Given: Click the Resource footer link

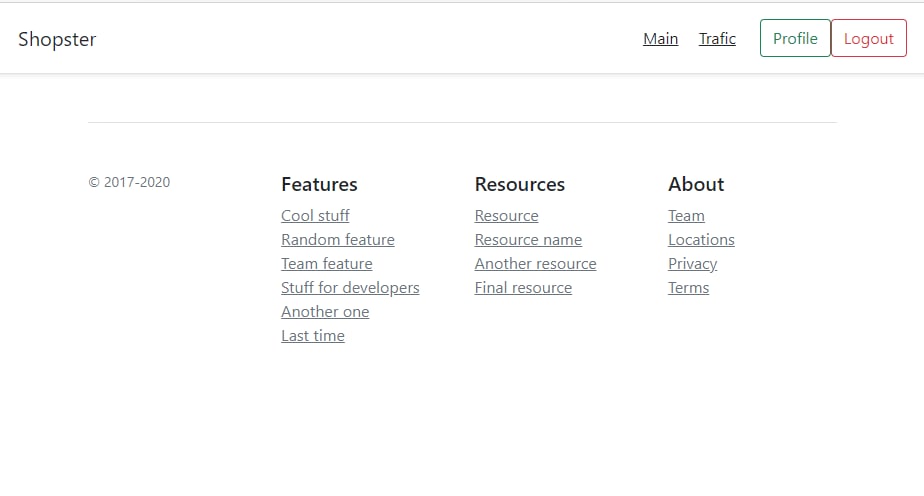Looking at the screenshot, I should point(506,216).
